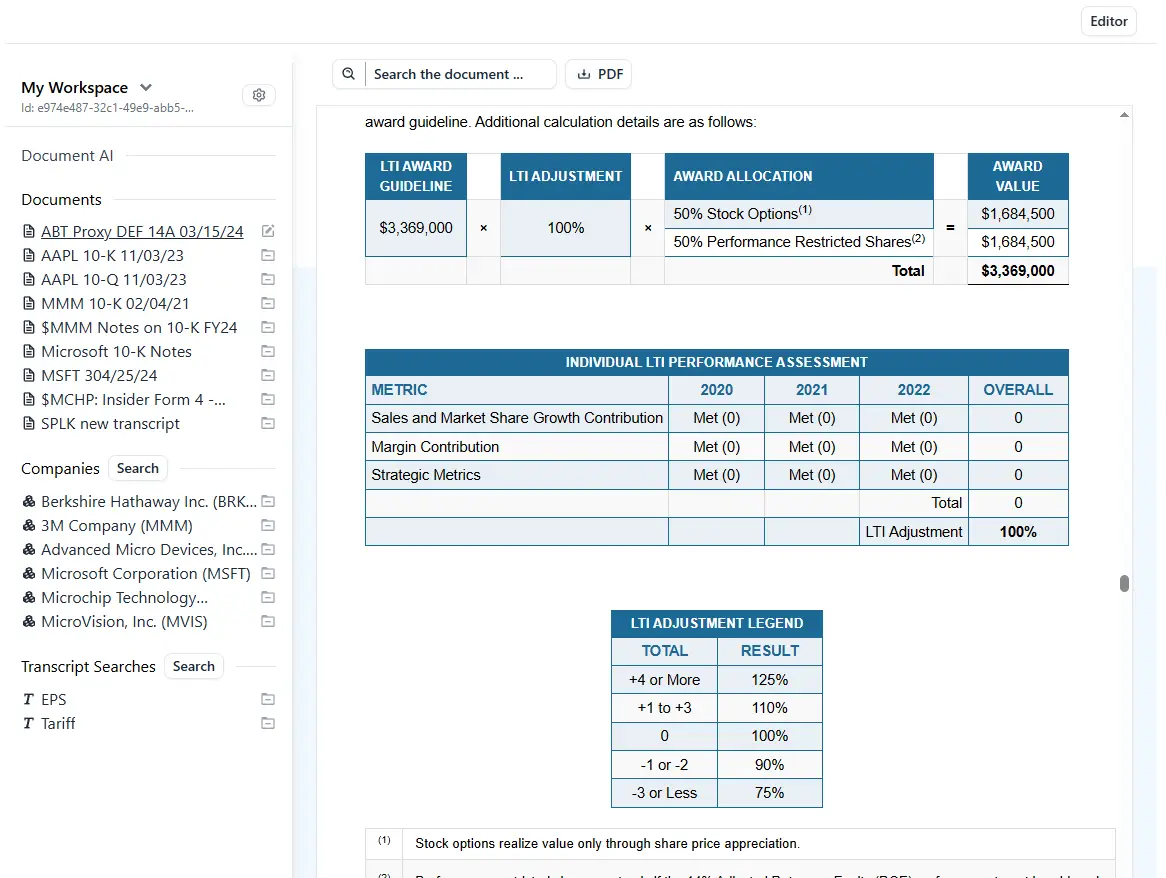
Task: Click folder icon next to Tariff search
Action: point(268,723)
